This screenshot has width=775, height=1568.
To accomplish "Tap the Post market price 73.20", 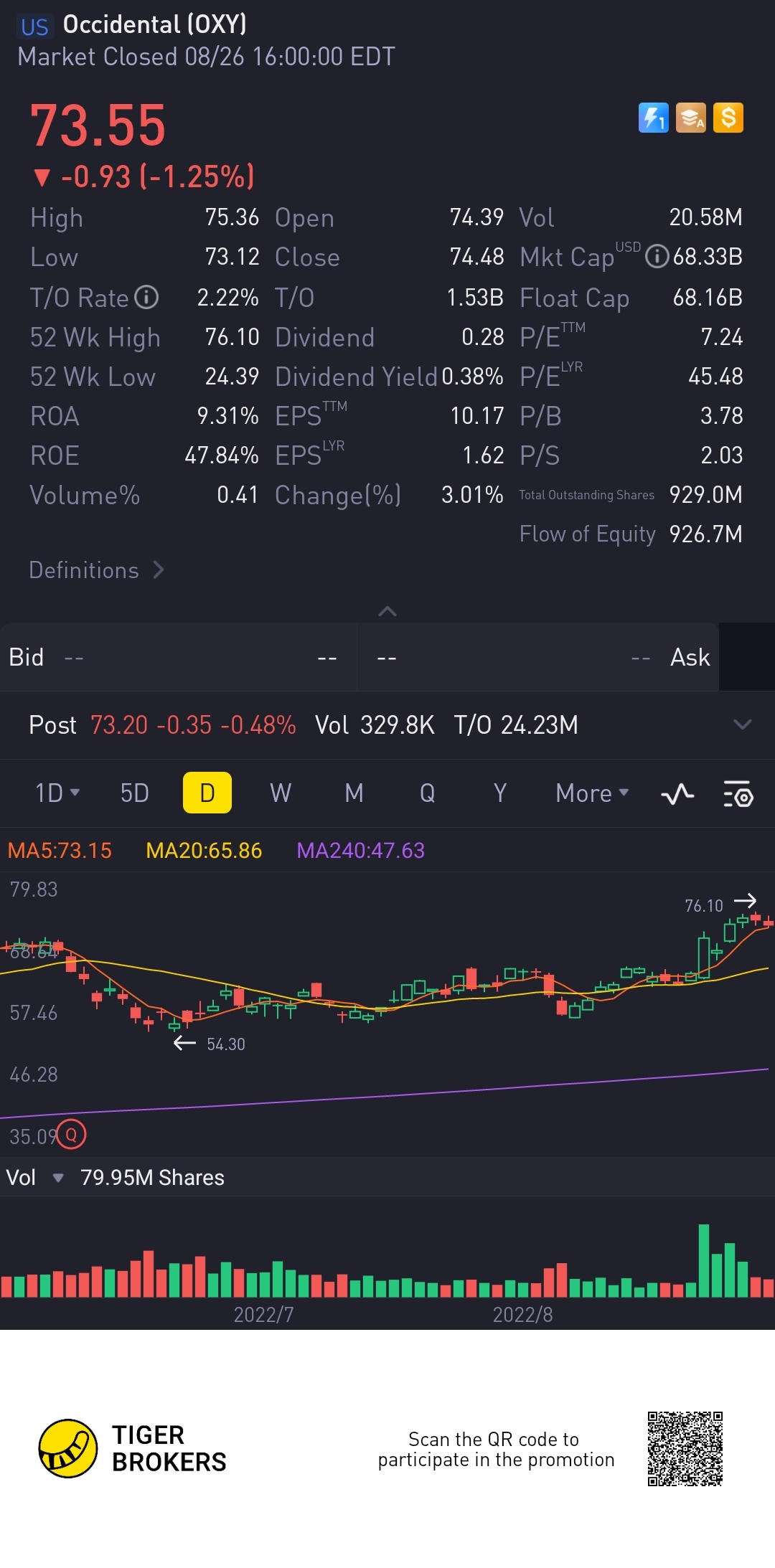I will click(119, 725).
